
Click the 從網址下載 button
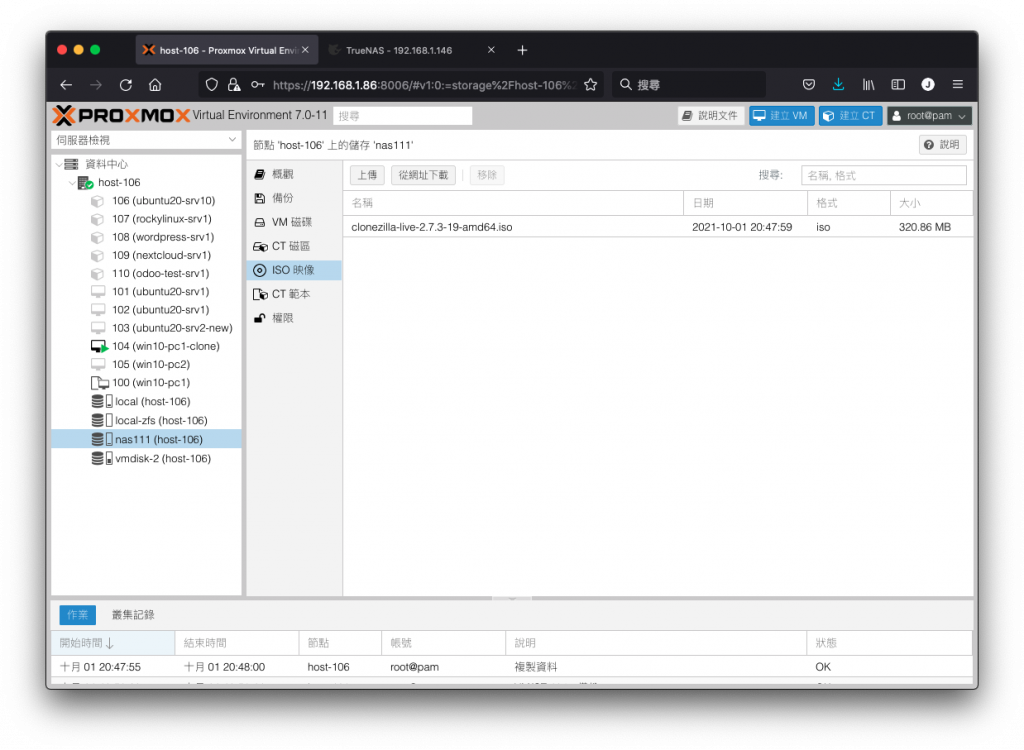point(423,175)
